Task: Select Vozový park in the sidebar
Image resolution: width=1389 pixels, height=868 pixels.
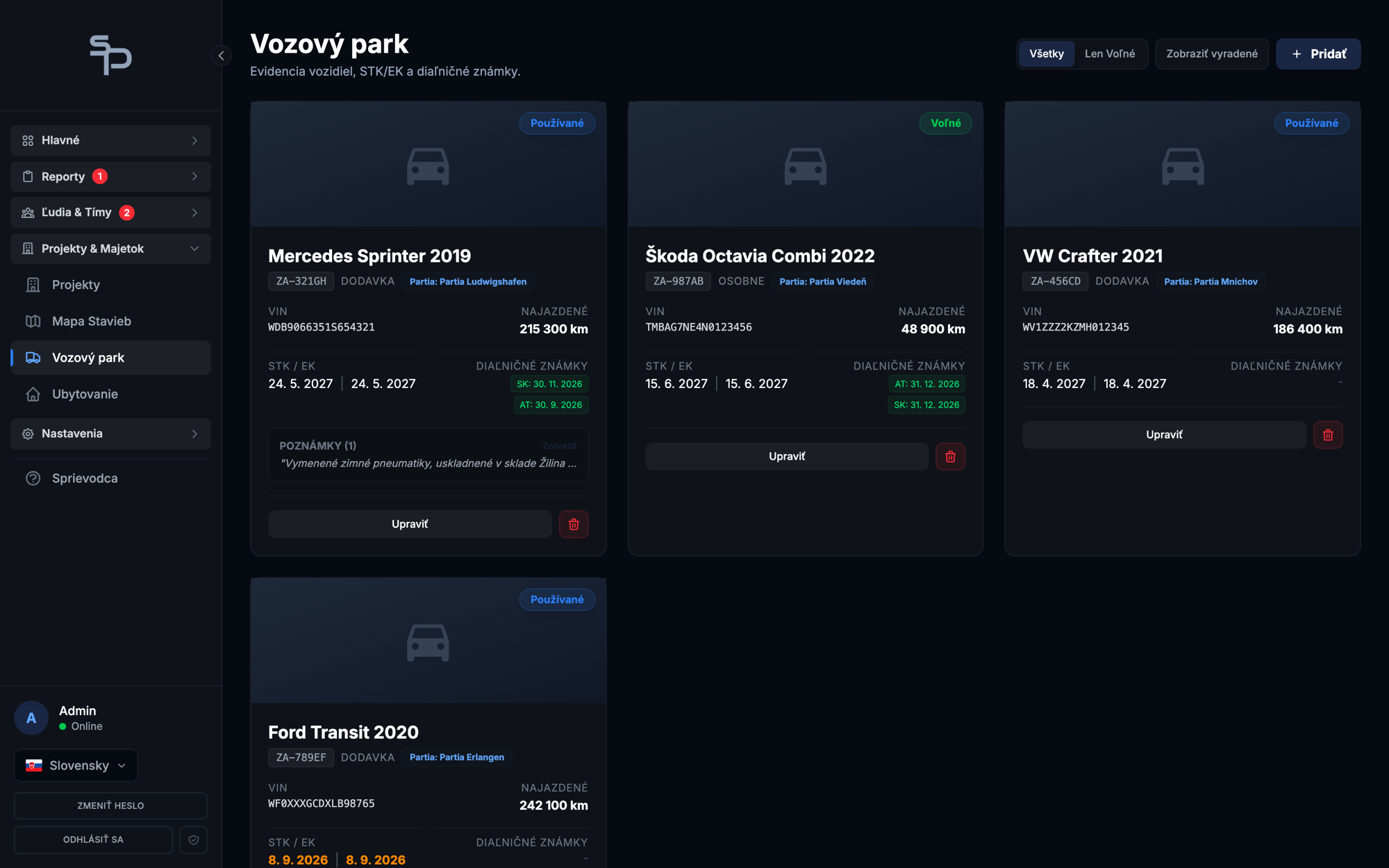Action: (x=110, y=358)
